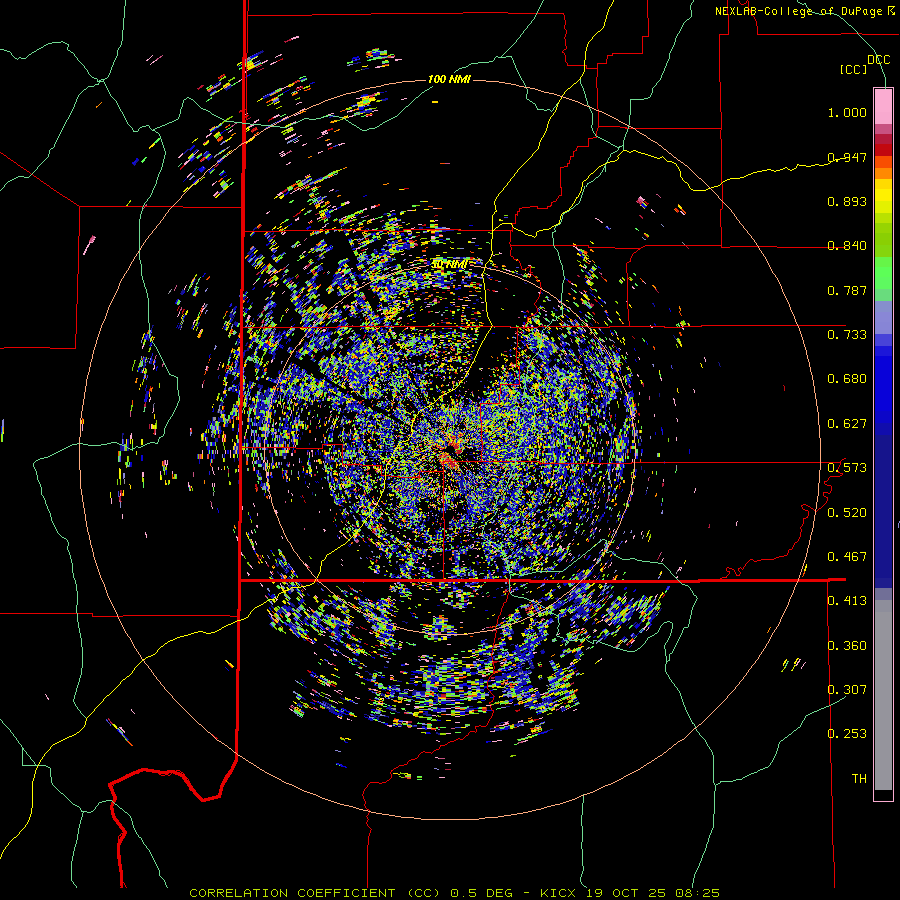Pick the orange segment of the color bar
The width and height of the screenshot is (900, 900).
[x=883, y=172]
